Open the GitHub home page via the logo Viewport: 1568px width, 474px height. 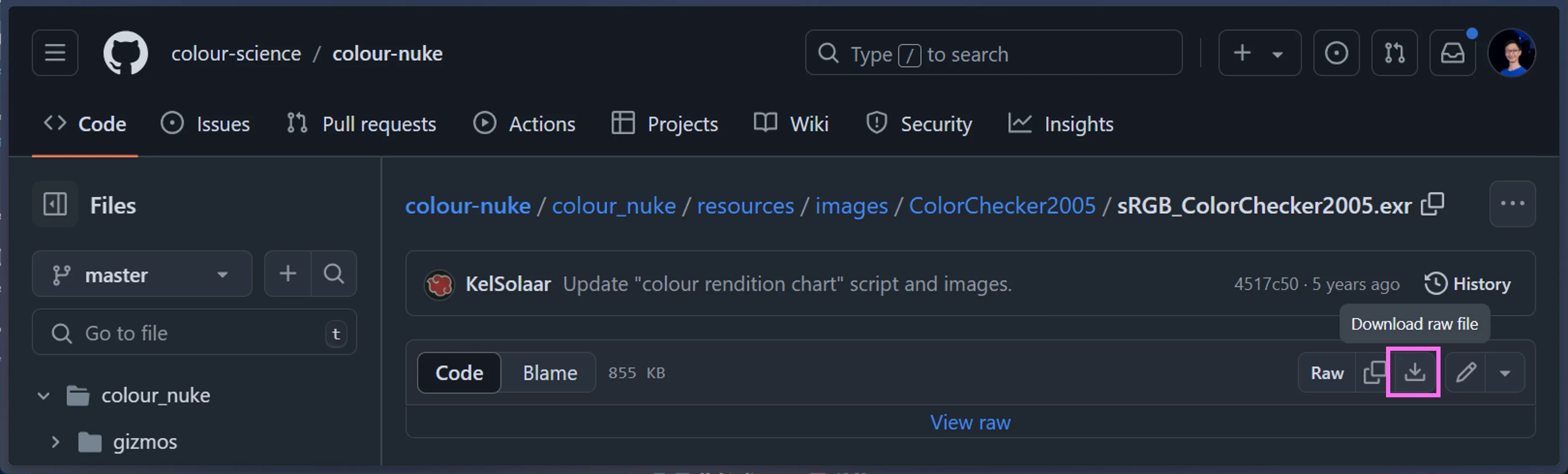click(x=125, y=53)
